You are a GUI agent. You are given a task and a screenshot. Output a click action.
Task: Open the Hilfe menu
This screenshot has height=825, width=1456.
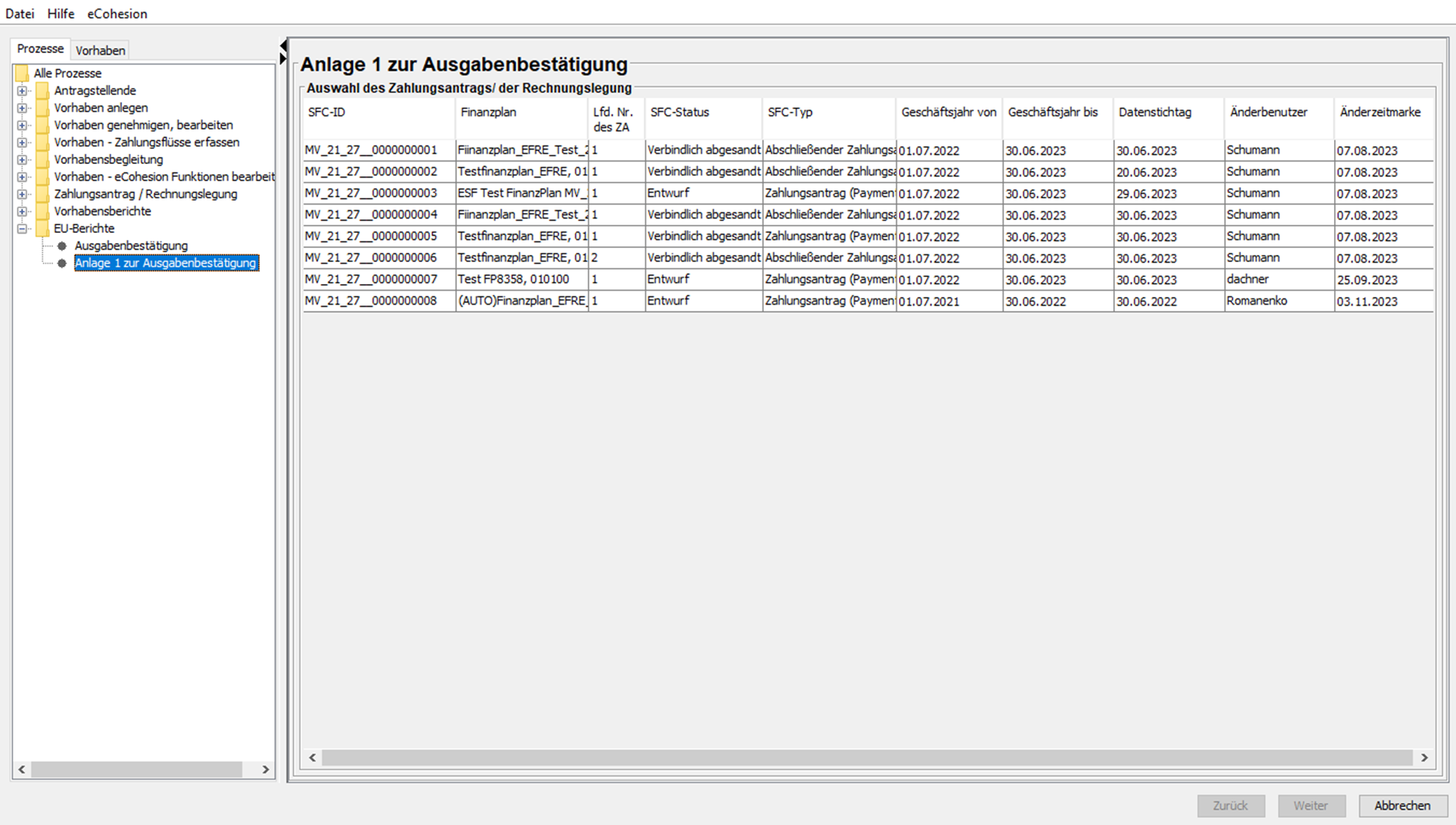(61, 14)
